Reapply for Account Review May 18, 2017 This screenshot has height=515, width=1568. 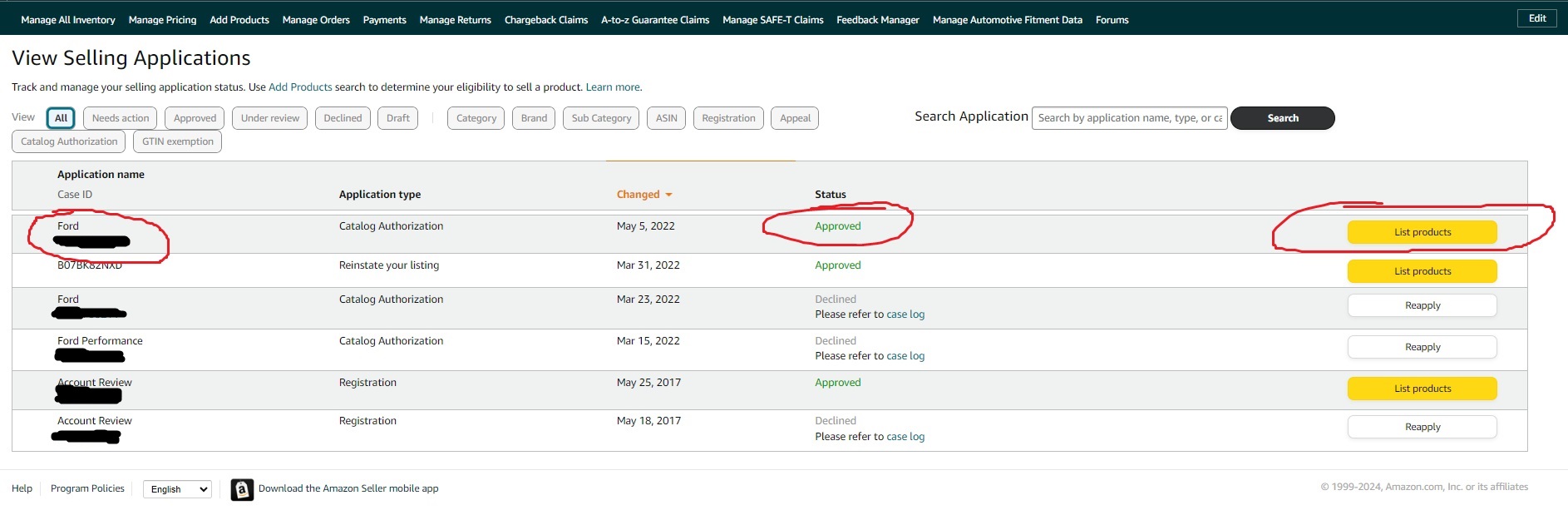click(x=1423, y=427)
